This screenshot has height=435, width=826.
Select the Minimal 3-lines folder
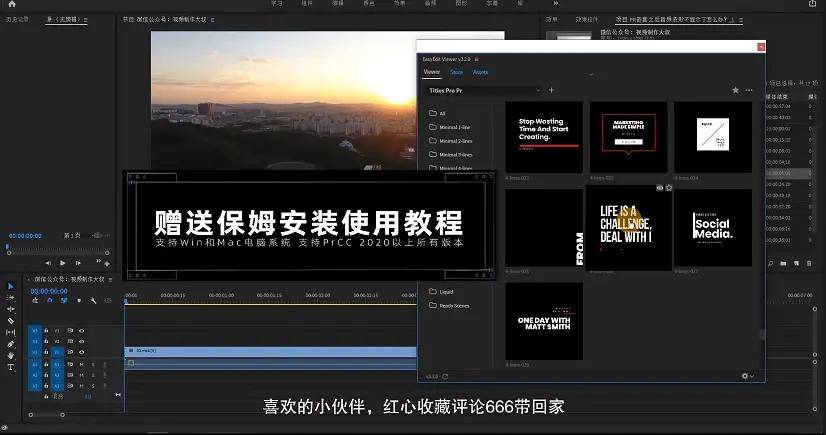(x=451, y=154)
